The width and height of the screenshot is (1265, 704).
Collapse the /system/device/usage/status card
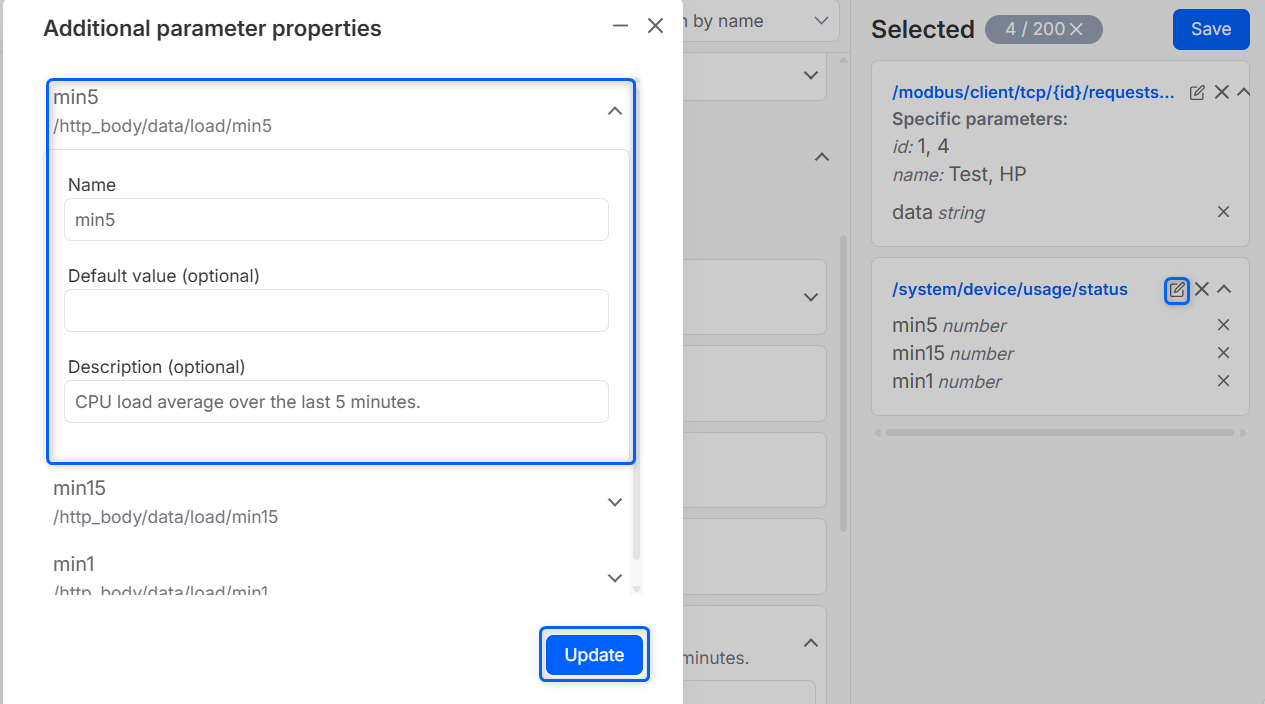(x=1224, y=289)
